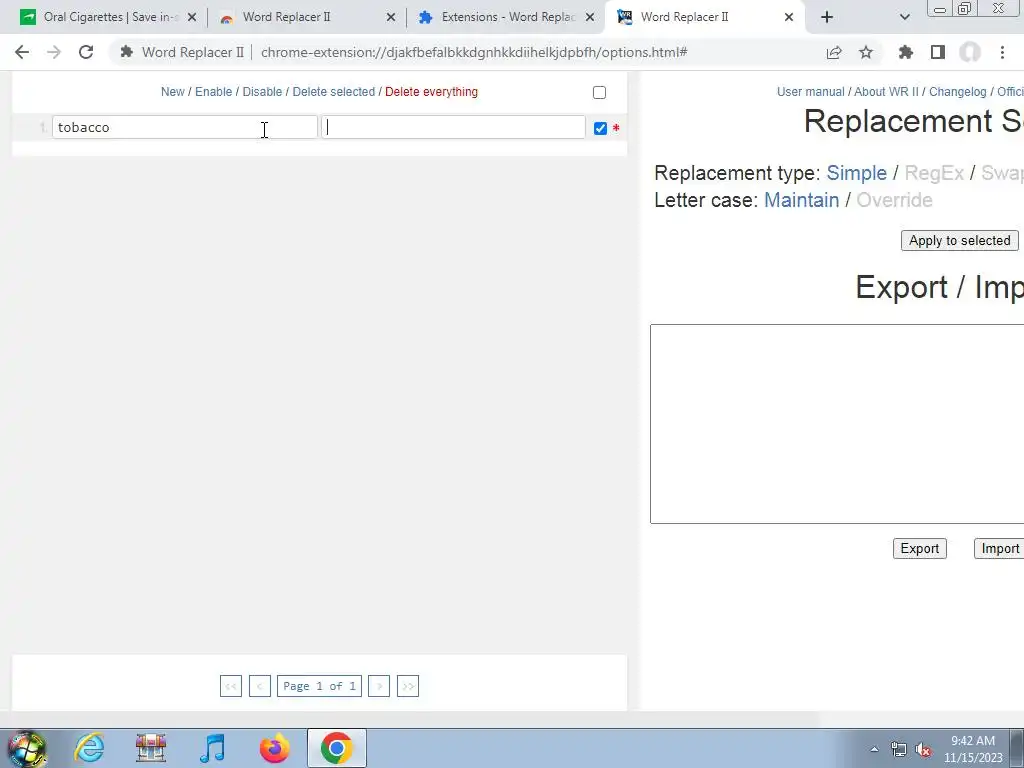Open the profile avatar icon
Viewport: 1024px width, 768px height.
point(970,52)
